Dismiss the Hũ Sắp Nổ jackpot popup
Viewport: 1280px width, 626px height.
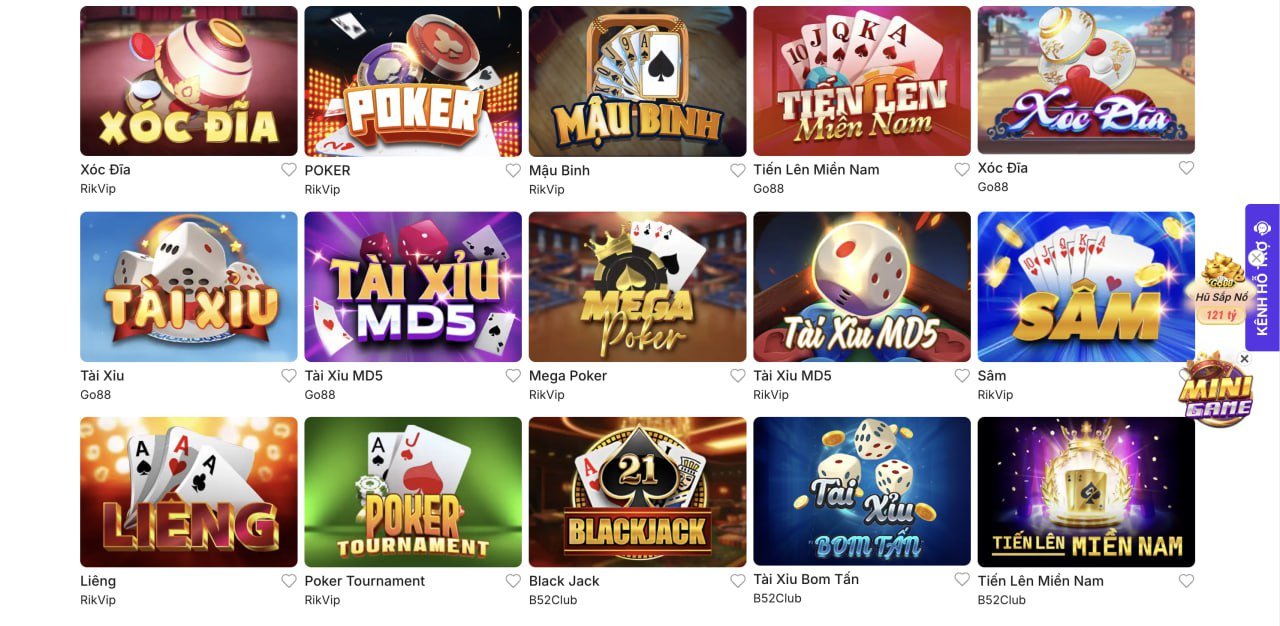coord(1256,258)
